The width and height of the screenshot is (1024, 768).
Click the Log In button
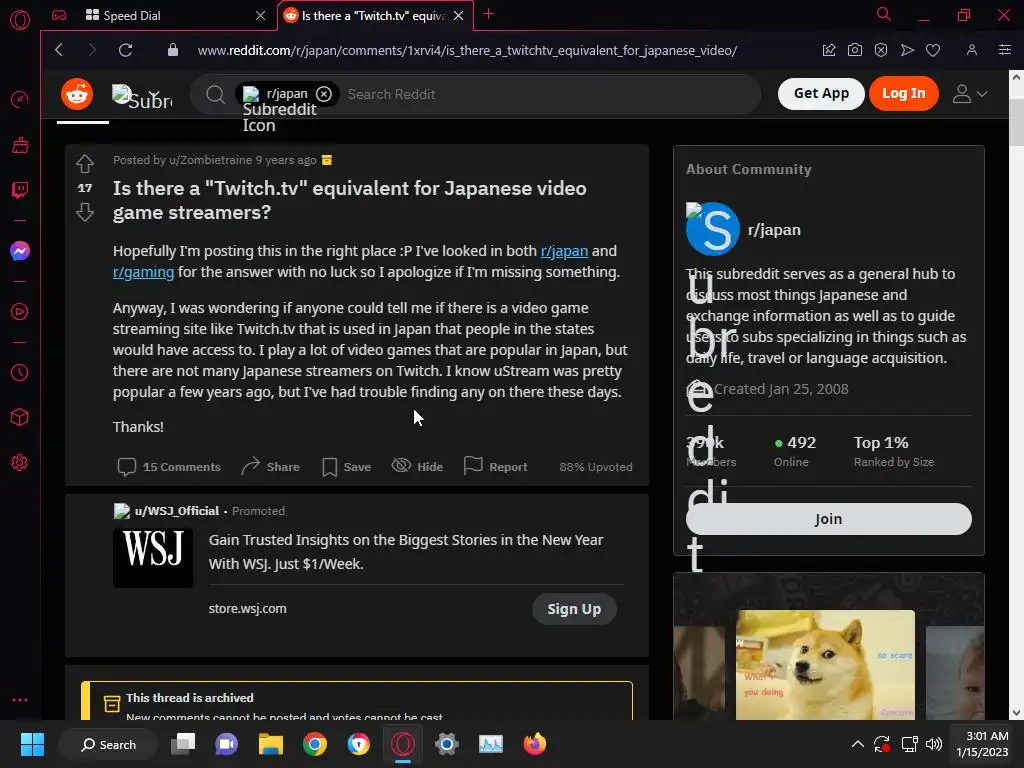903,93
